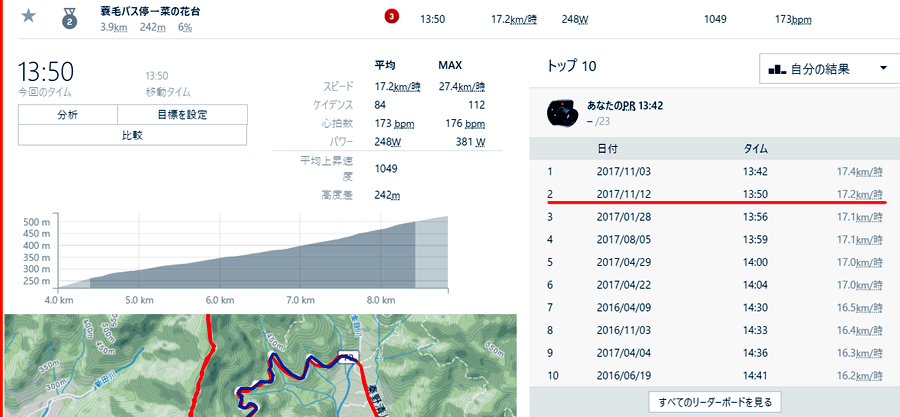Open すべてのリーダーボードを見る
This screenshot has width=900, height=417.
click(x=713, y=402)
